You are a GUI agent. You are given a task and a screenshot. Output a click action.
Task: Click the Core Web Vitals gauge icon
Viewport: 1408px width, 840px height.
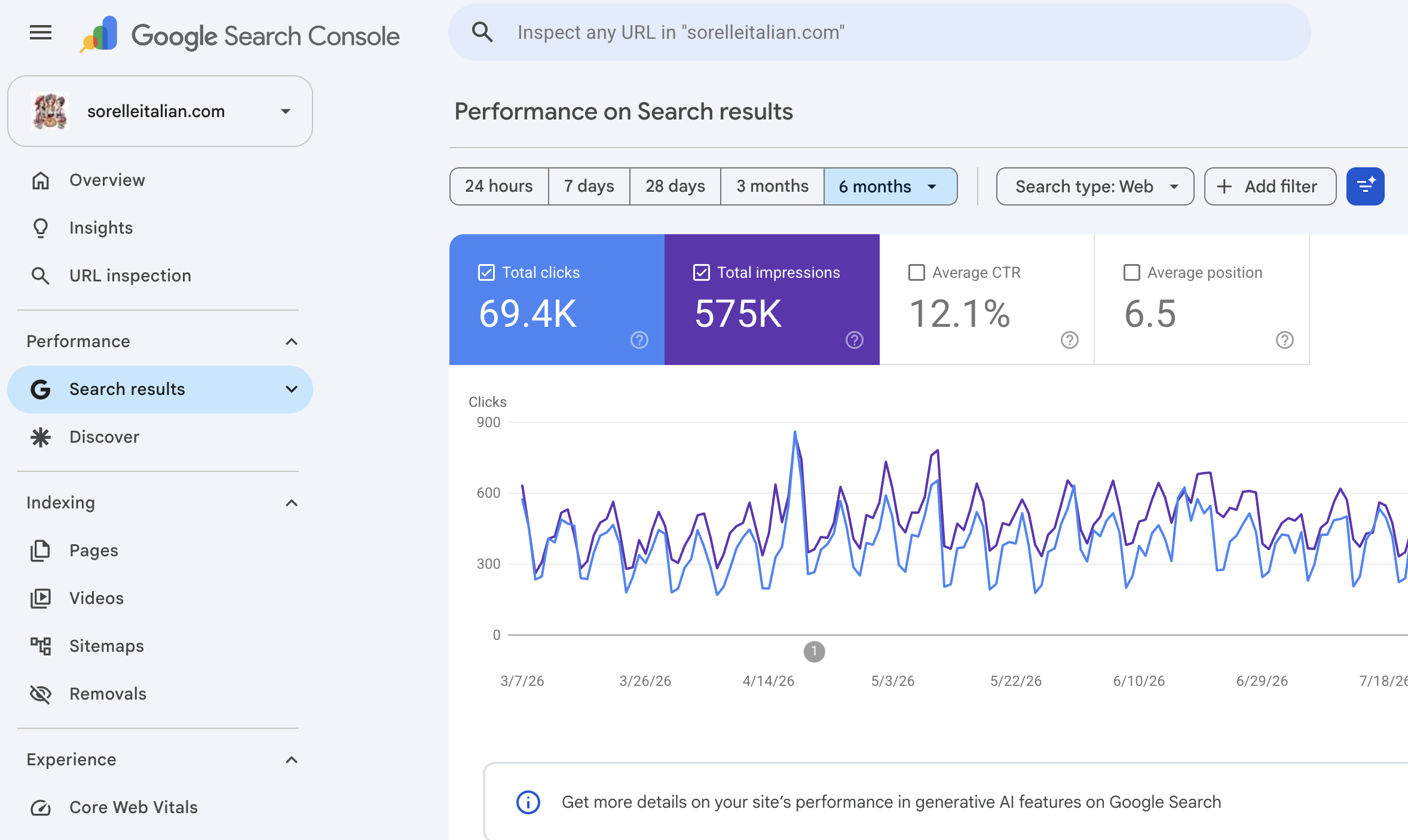pos(41,808)
